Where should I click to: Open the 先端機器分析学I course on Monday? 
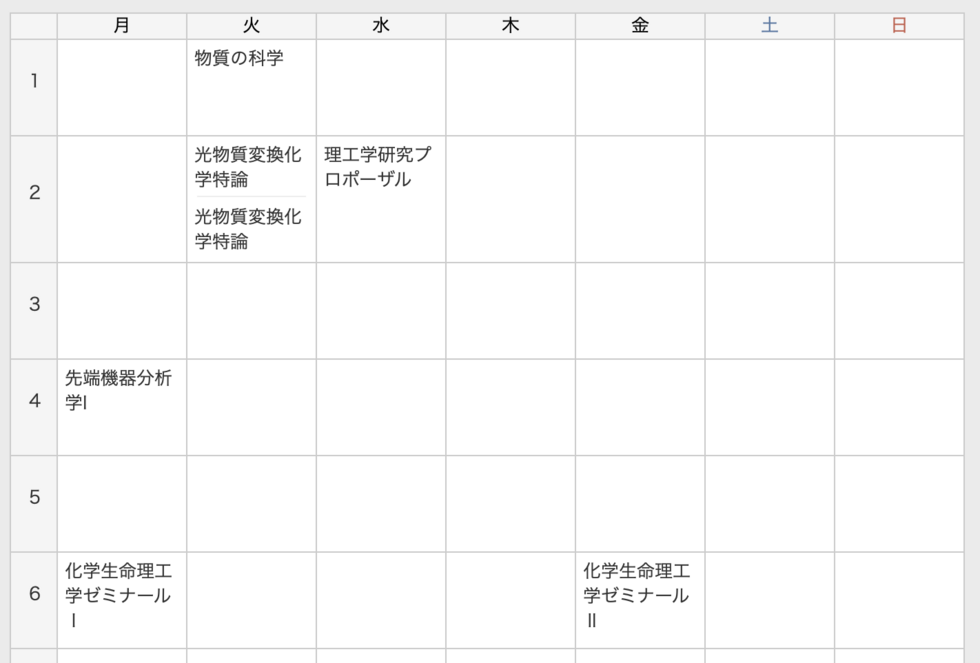[120, 395]
